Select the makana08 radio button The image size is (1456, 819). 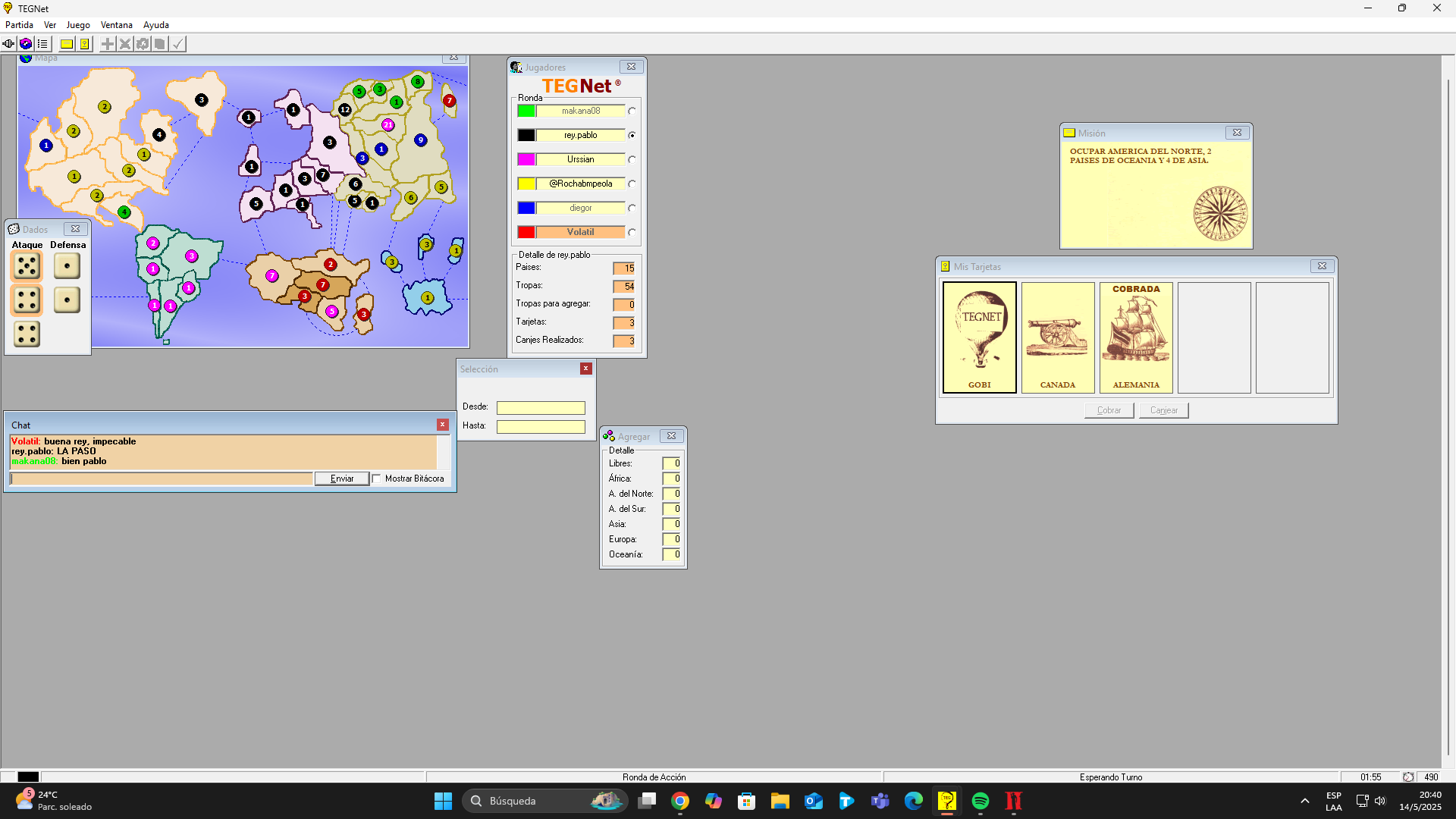tap(632, 111)
